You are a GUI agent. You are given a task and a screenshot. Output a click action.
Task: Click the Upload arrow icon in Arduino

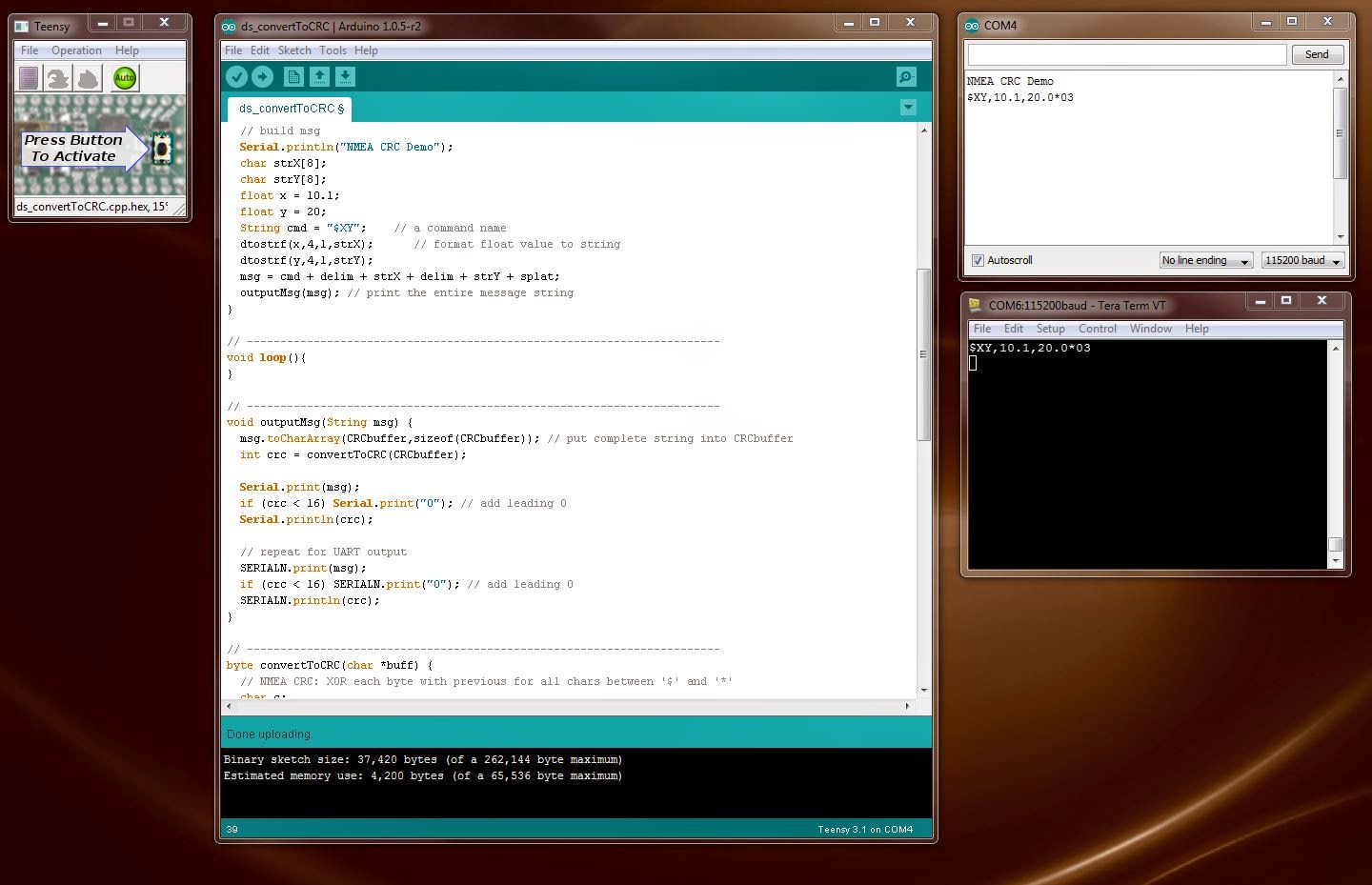[263, 77]
